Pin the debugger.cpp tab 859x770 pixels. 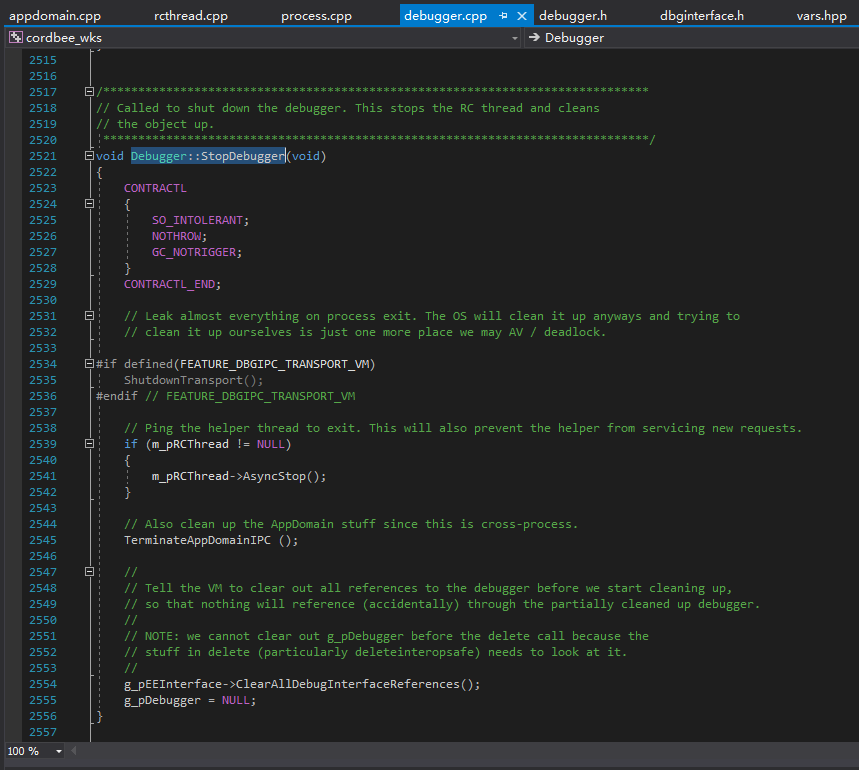503,16
